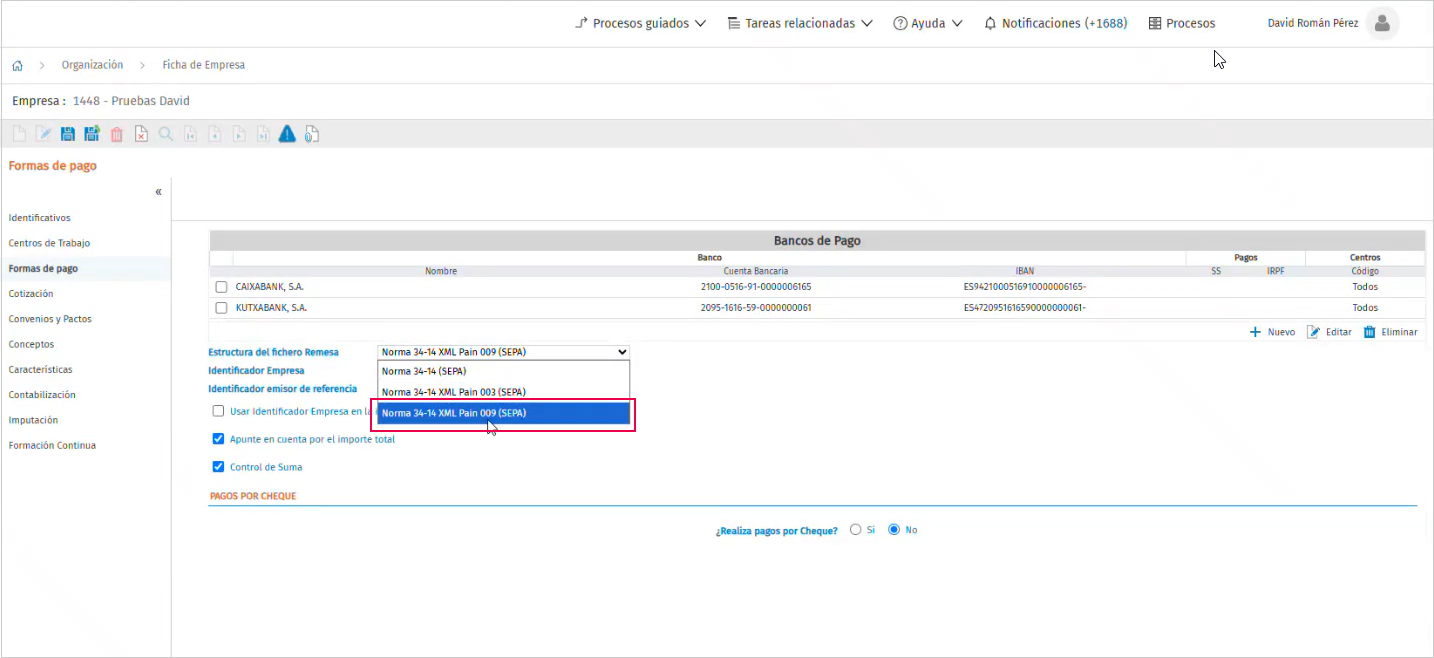Viewport: 1434px width, 658px height.
Task: Click Ficha de Empresa breadcrumb
Action: (x=204, y=65)
